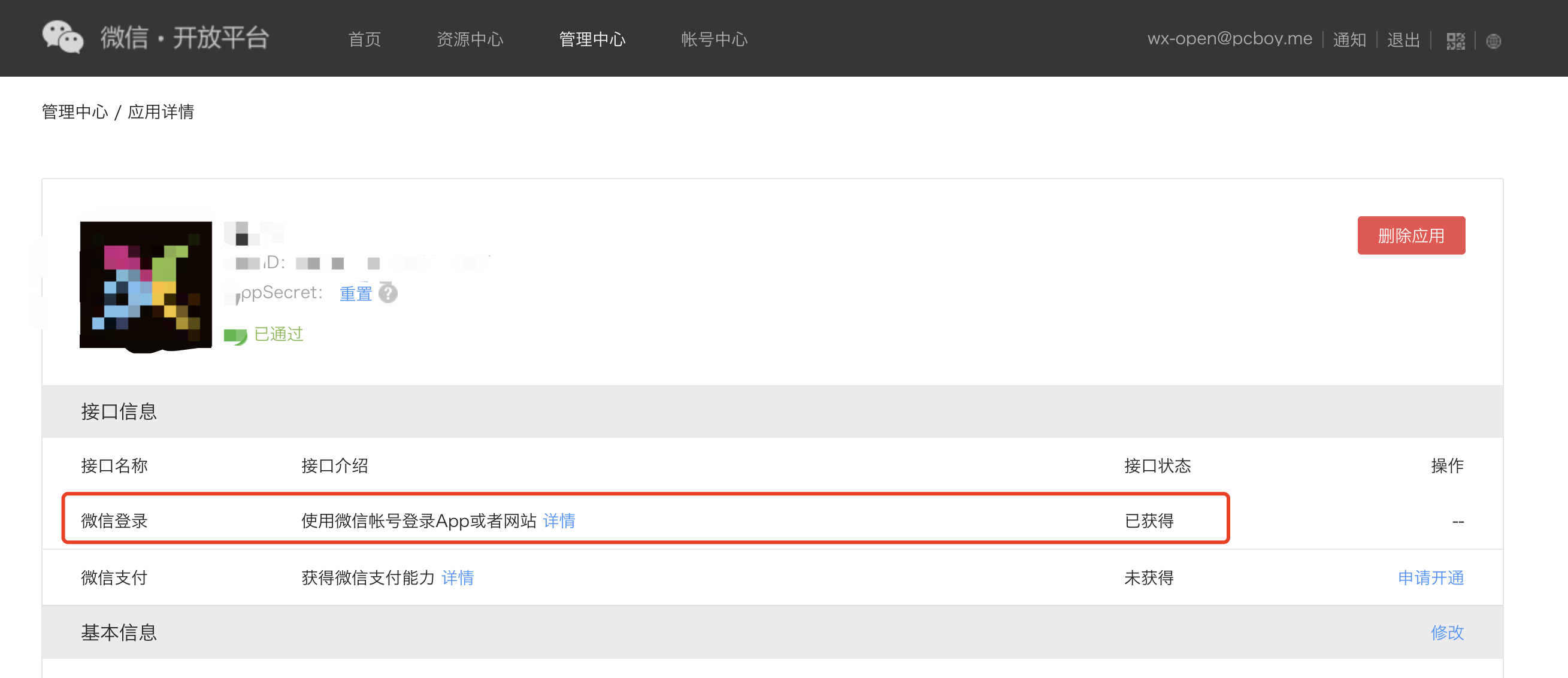Click the 管理中心 breadcrumb link
The height and width of the screenshot is (678, 1568).
pos(75,112)
